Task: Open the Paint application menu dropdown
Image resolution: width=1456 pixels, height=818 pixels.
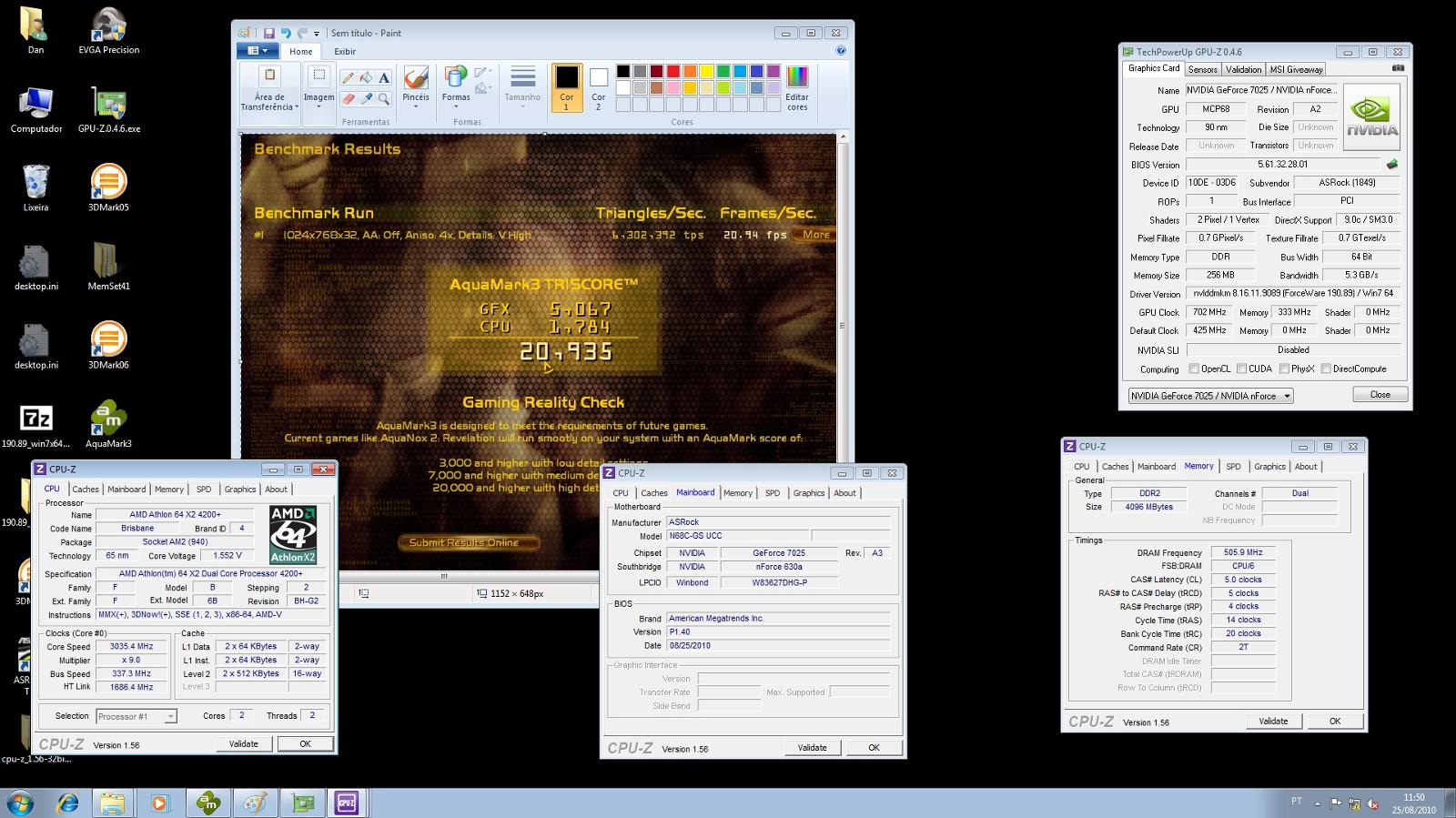Action: click(258, 51)
